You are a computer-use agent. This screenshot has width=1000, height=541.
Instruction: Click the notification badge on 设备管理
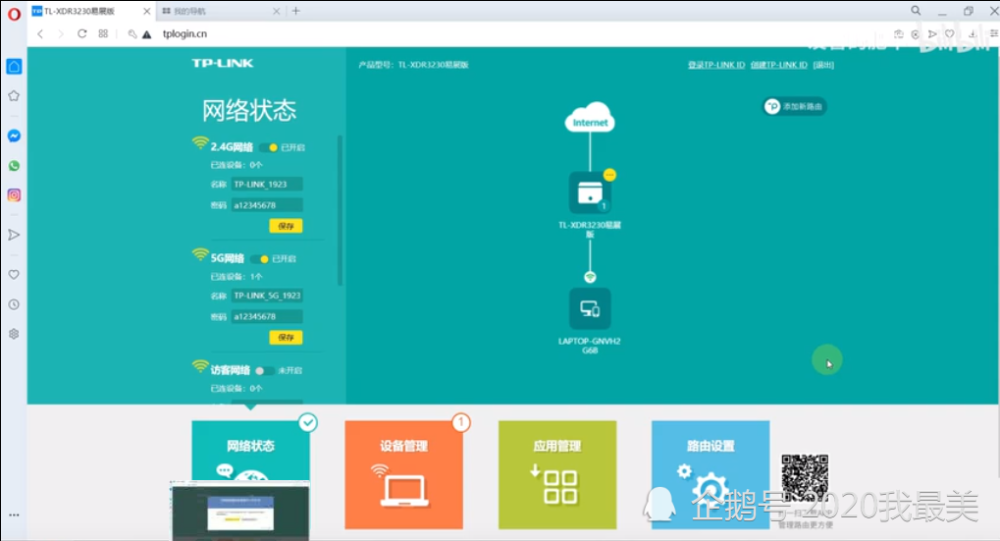(461, 422)
